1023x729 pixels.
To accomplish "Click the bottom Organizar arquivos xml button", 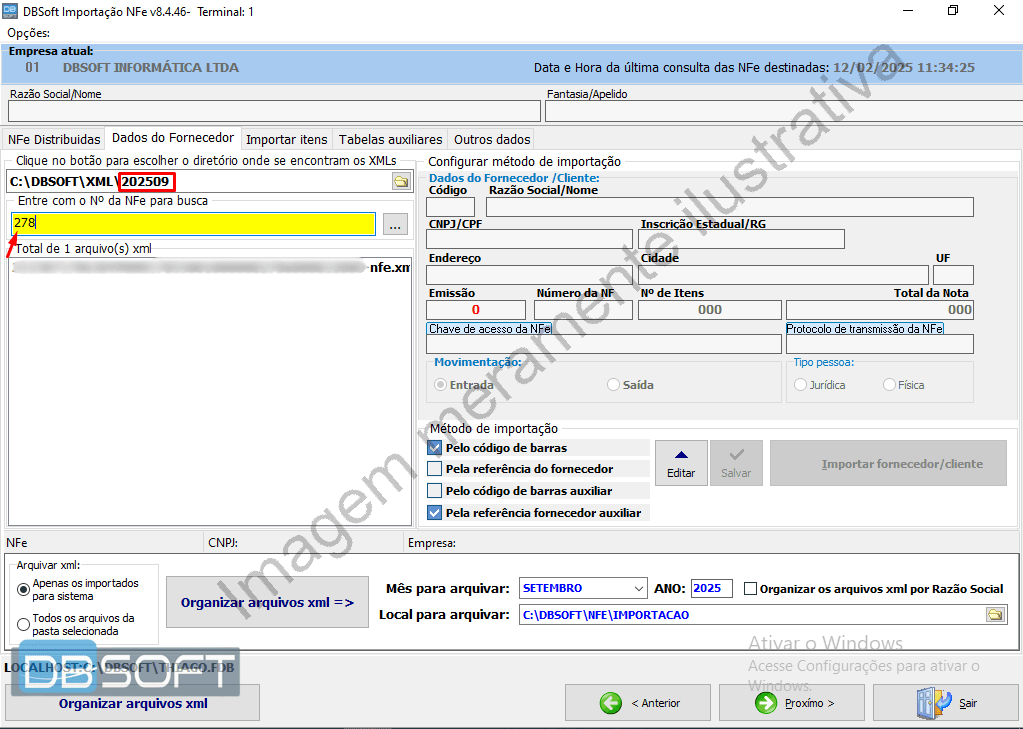I will click(133, 703).
